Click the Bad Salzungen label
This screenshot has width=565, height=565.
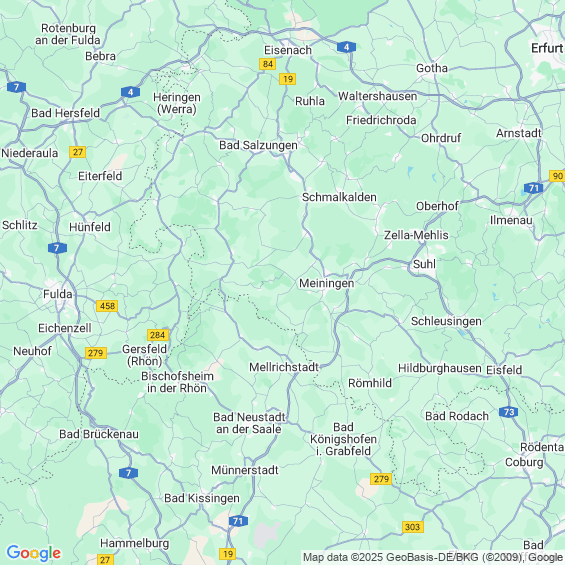click(x=258, y=145)
